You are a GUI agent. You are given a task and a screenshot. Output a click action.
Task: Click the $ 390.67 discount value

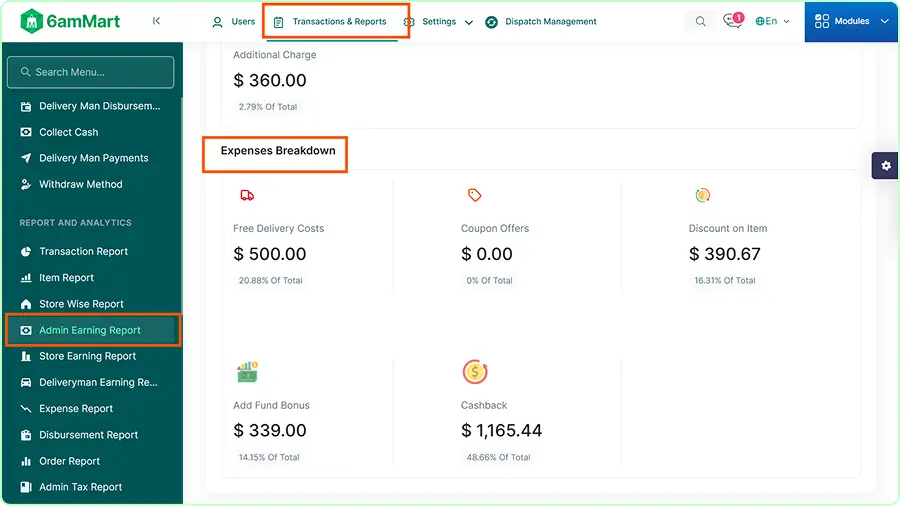[x=725, y=254]
